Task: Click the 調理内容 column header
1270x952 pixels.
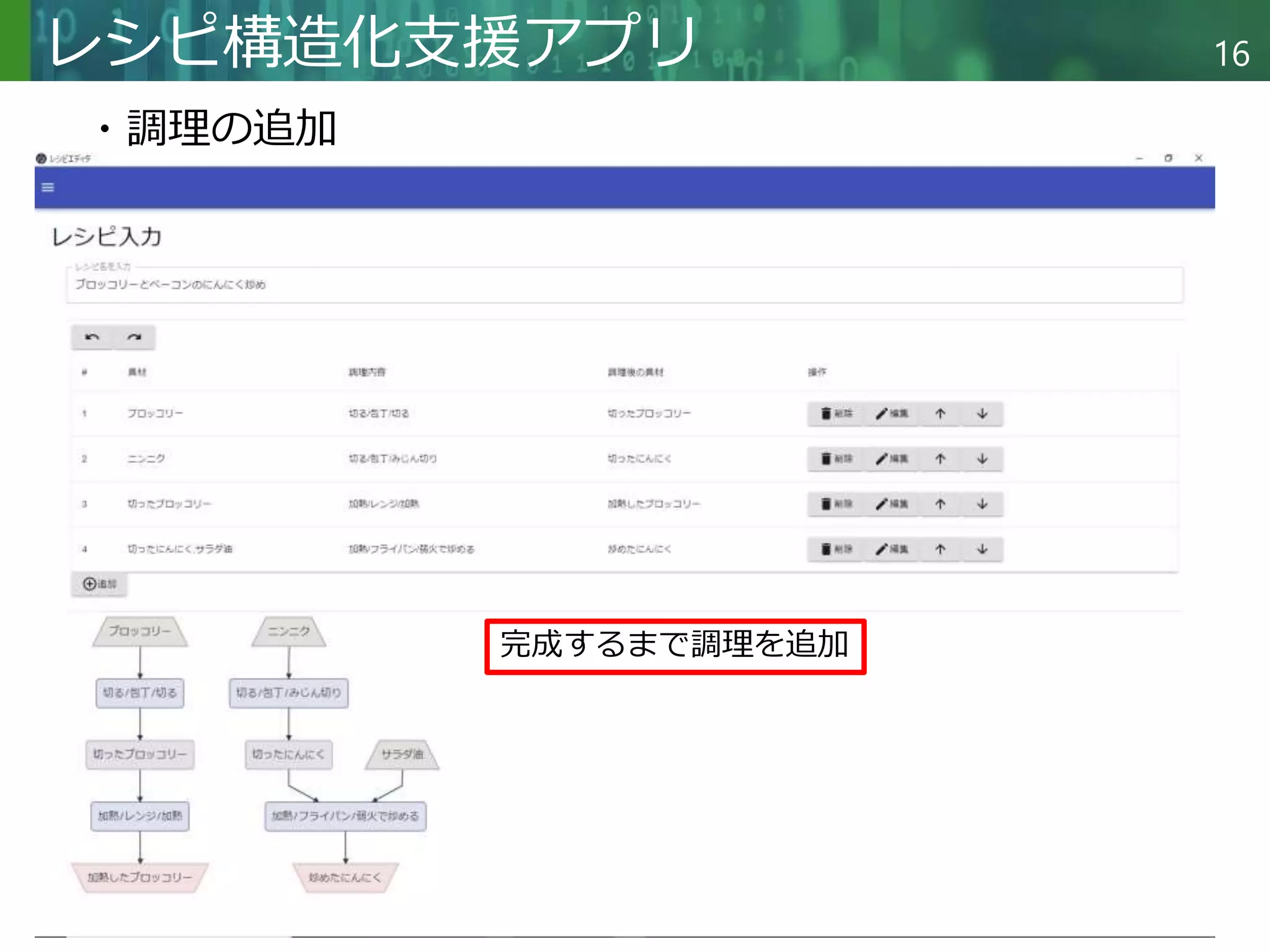Action: (x=367, y=372)
